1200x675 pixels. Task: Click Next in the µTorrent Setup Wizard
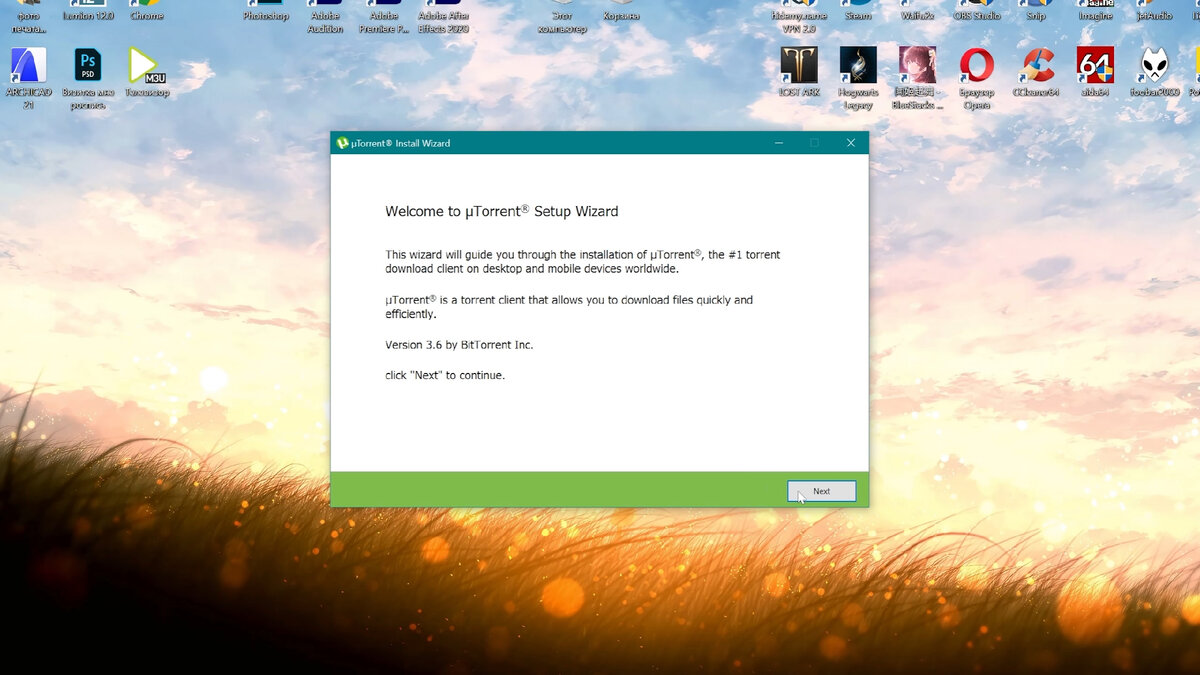821,491
